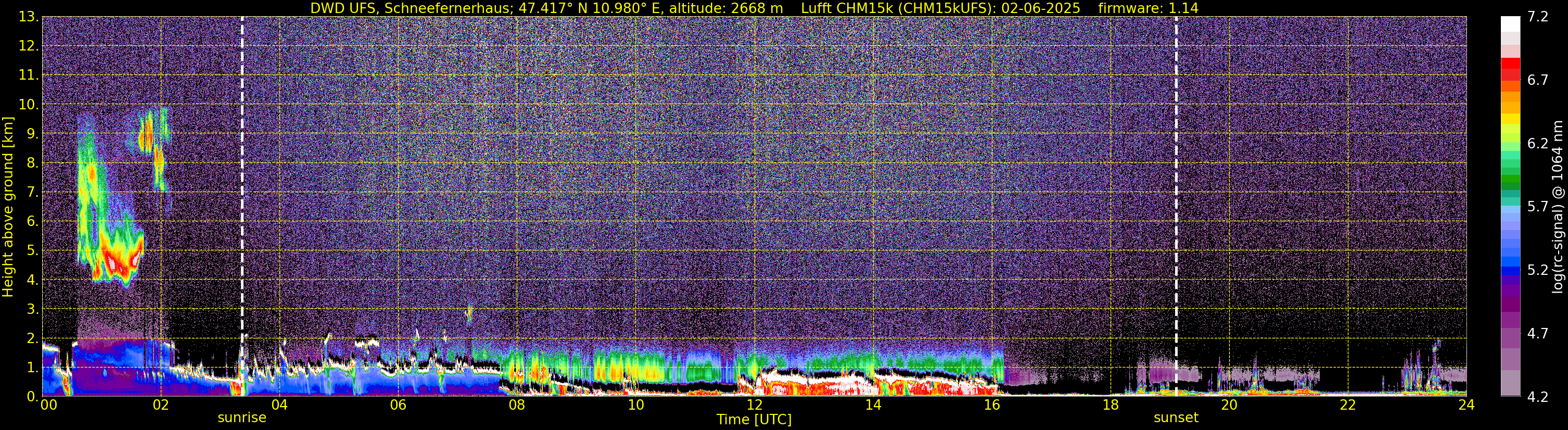
Task: Click the '4.2' colorbar value
Action: tap(1538, 397)
